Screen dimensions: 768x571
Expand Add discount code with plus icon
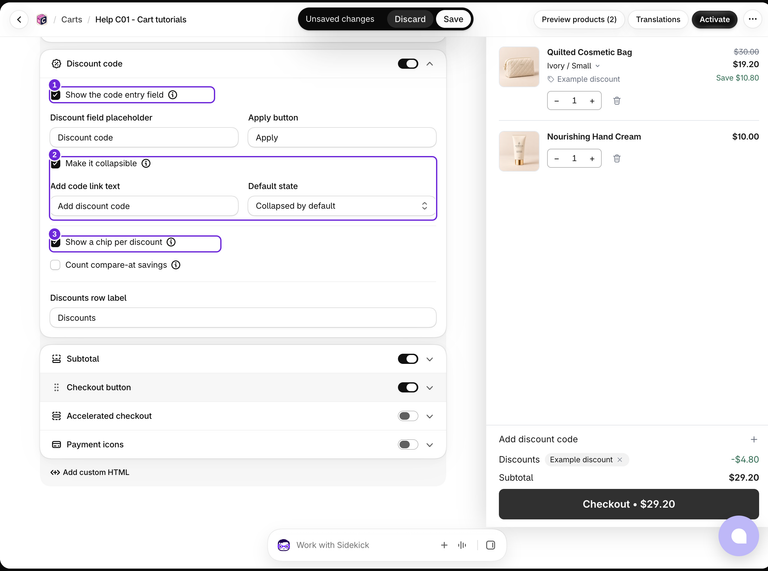(x=754, y=440)
